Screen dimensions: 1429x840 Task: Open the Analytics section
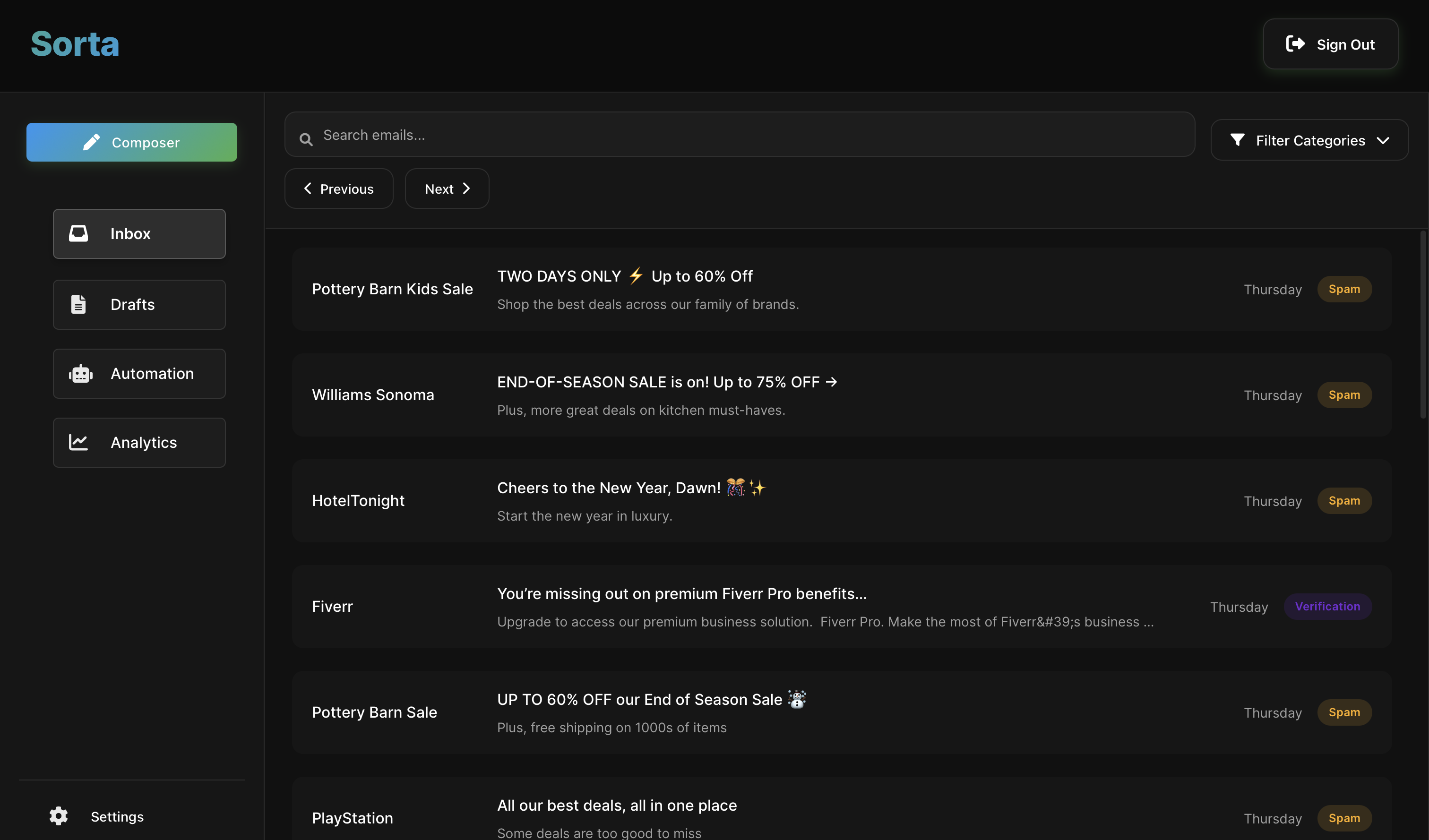[139, 442]
